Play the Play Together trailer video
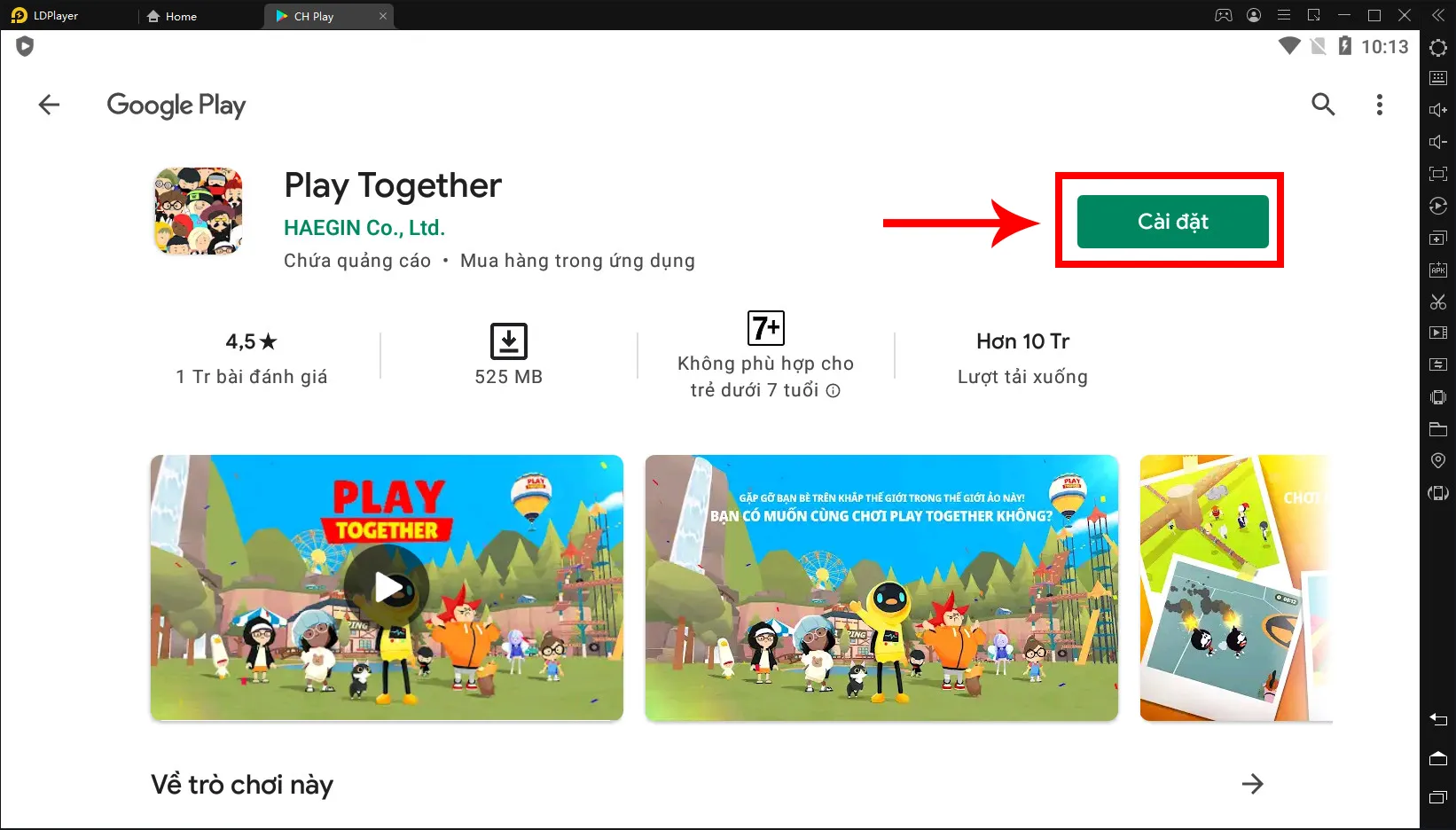The width and height of the screenshot is (1456, 830). [x=387, y=587]
